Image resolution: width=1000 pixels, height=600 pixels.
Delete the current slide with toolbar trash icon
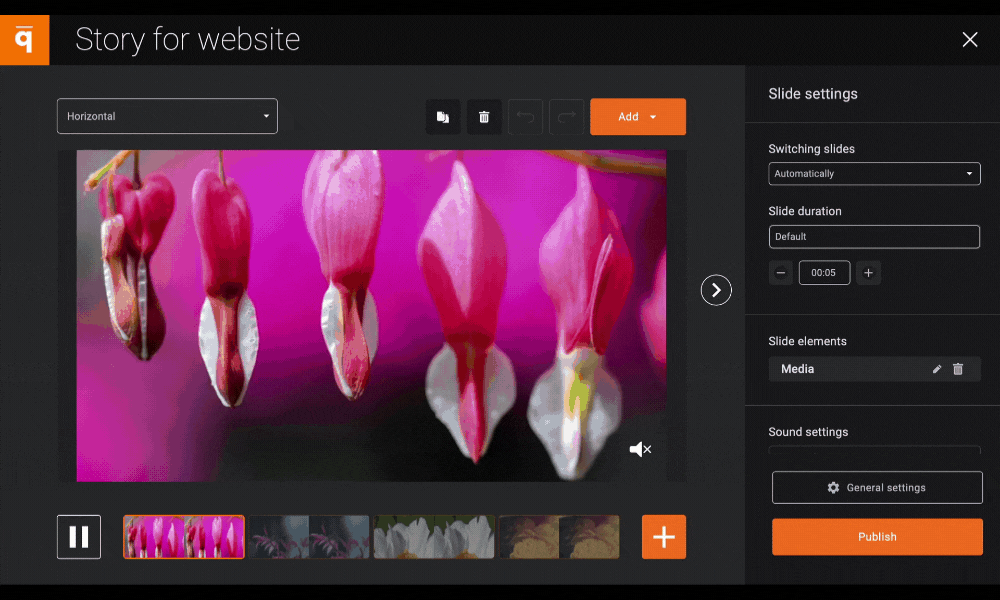click(x=484, y=117)
